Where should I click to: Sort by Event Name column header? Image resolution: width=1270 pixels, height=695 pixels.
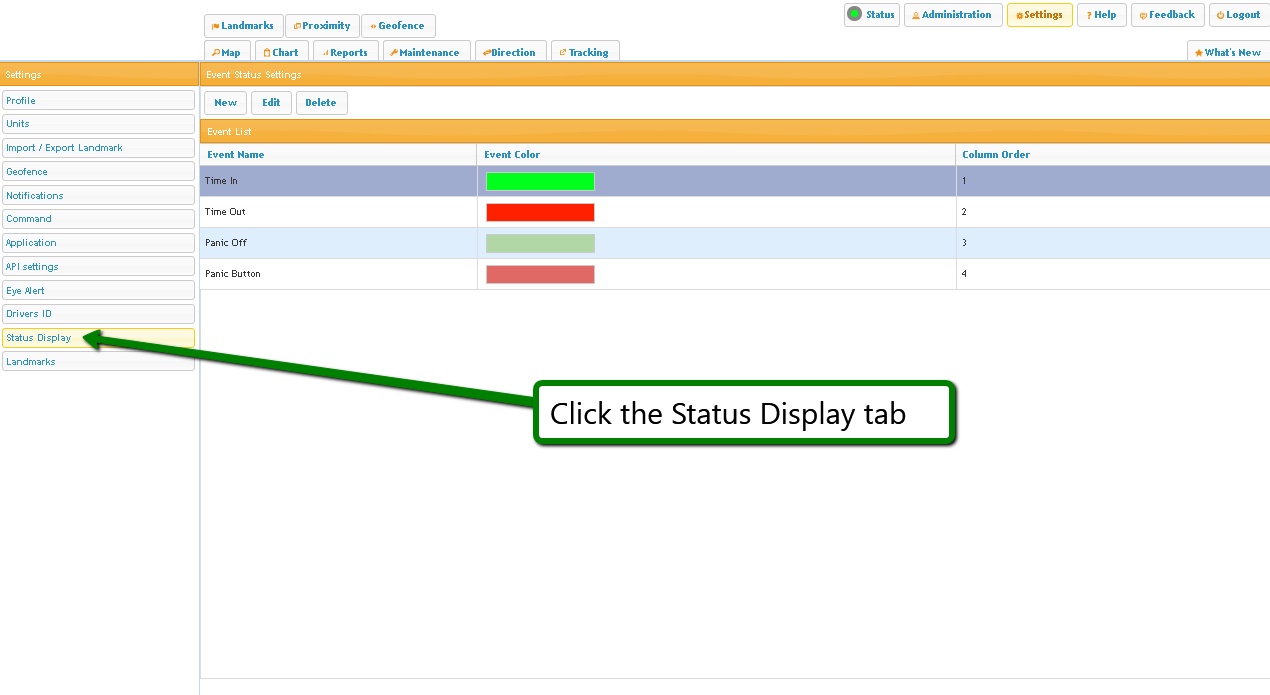pos(236,155)
